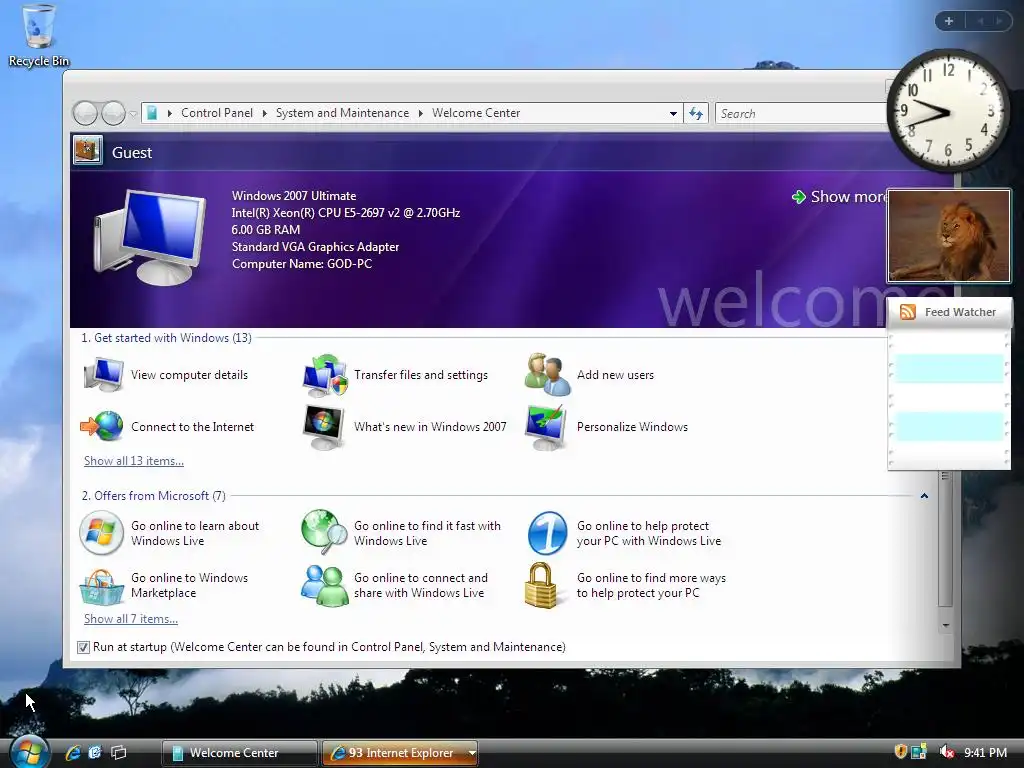The image size is (1024, 768).
Task: Click Welcome Center in the breadcrumb
Action: pos(476,113)
